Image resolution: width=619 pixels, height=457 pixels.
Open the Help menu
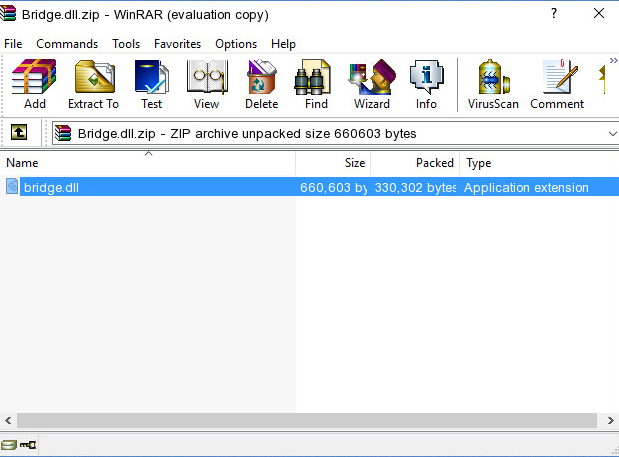coord(283,44)
